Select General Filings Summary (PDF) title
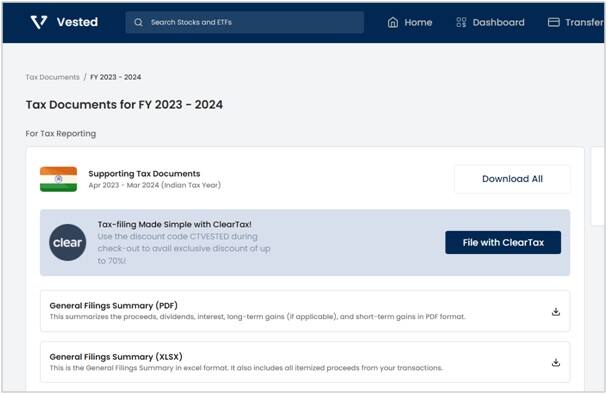Image resolution: width=608 pixels, height=394 pixels. point(114,305)
